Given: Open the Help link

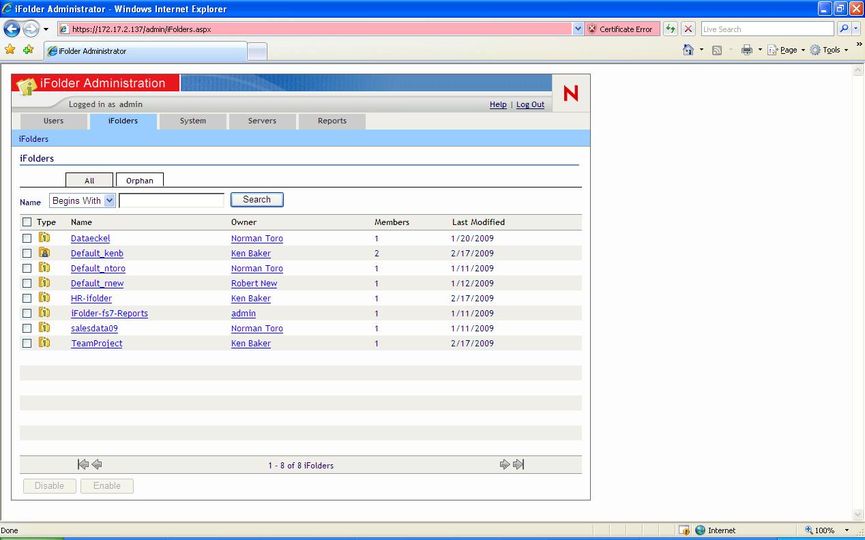Looking at the screenshot, I should [498, 104].
